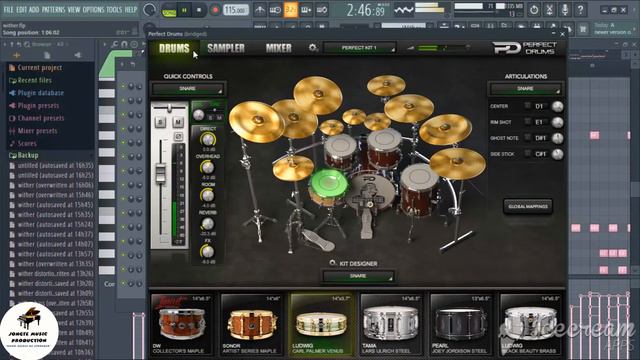Click the snare channel volume fader
Image resolution: width=640 pixels, height=360 pixels.
pyautogui.click(x=160, y=173)
